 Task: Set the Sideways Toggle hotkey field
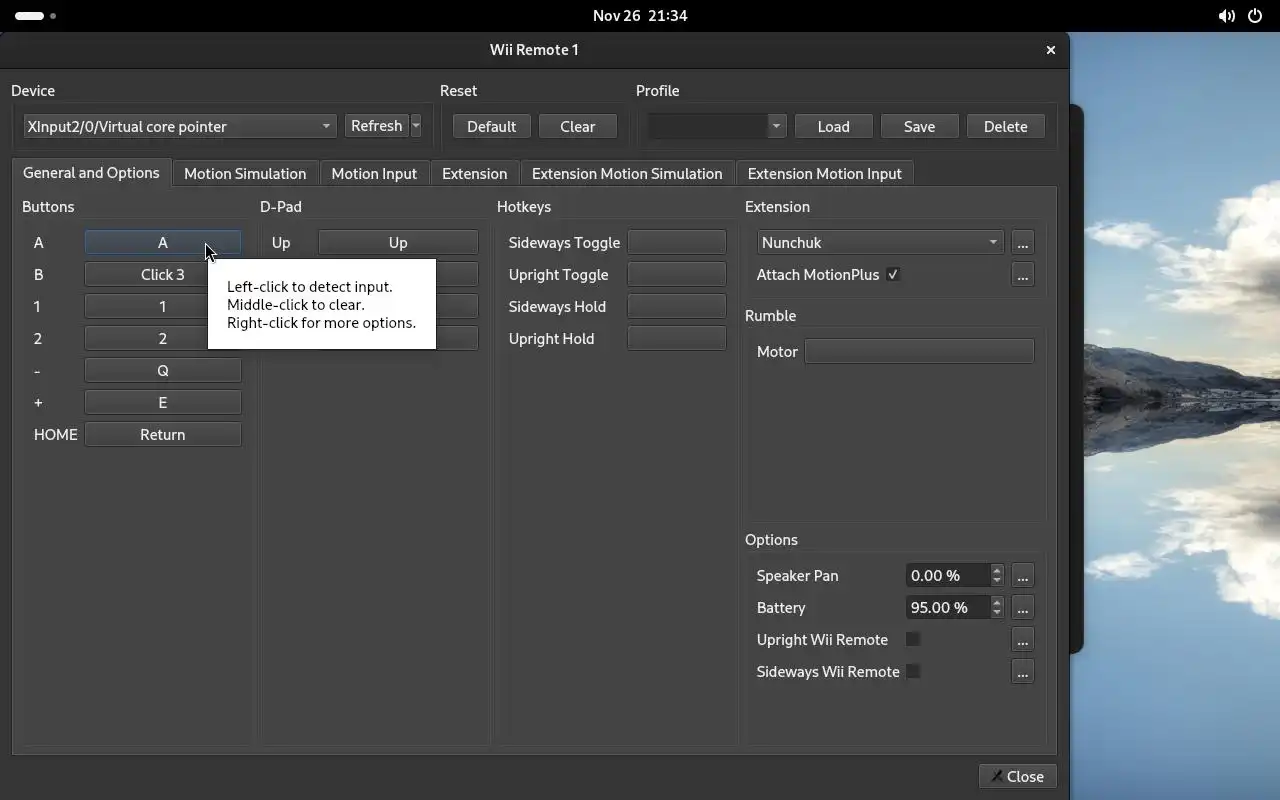(677, 242)
